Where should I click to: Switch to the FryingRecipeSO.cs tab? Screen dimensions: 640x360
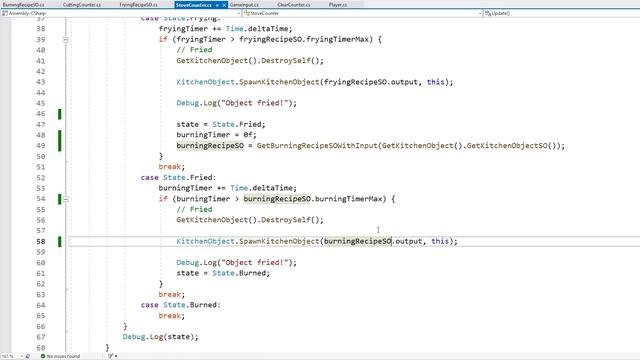pos(138,4)
